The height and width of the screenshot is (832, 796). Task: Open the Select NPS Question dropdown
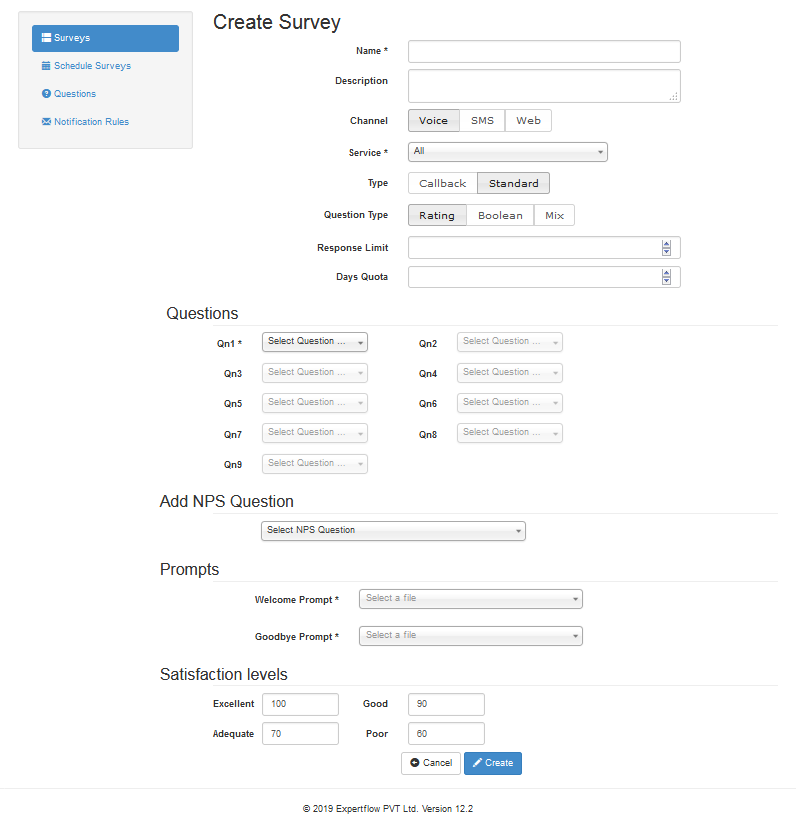[393, 530]
